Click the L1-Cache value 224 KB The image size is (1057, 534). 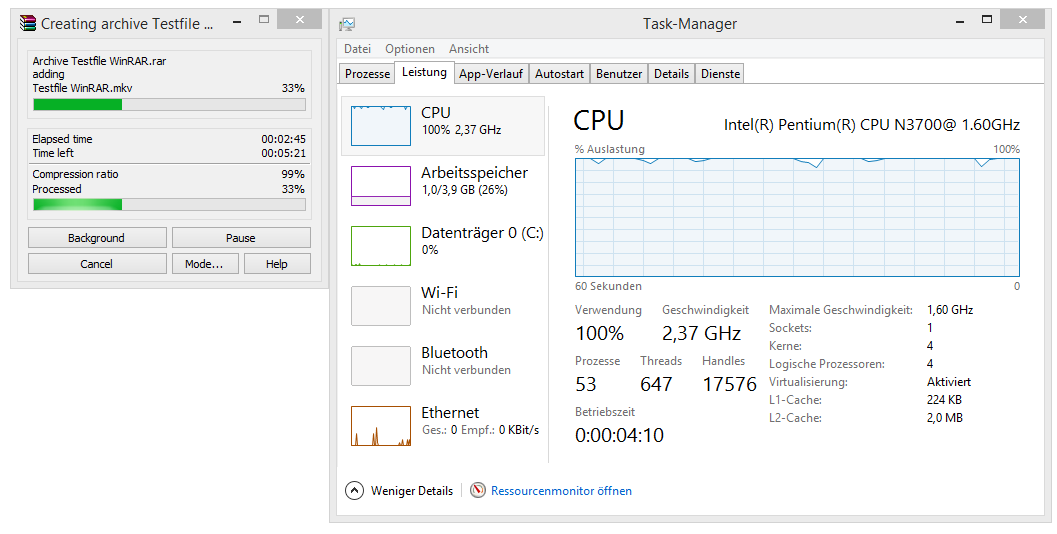944,400
